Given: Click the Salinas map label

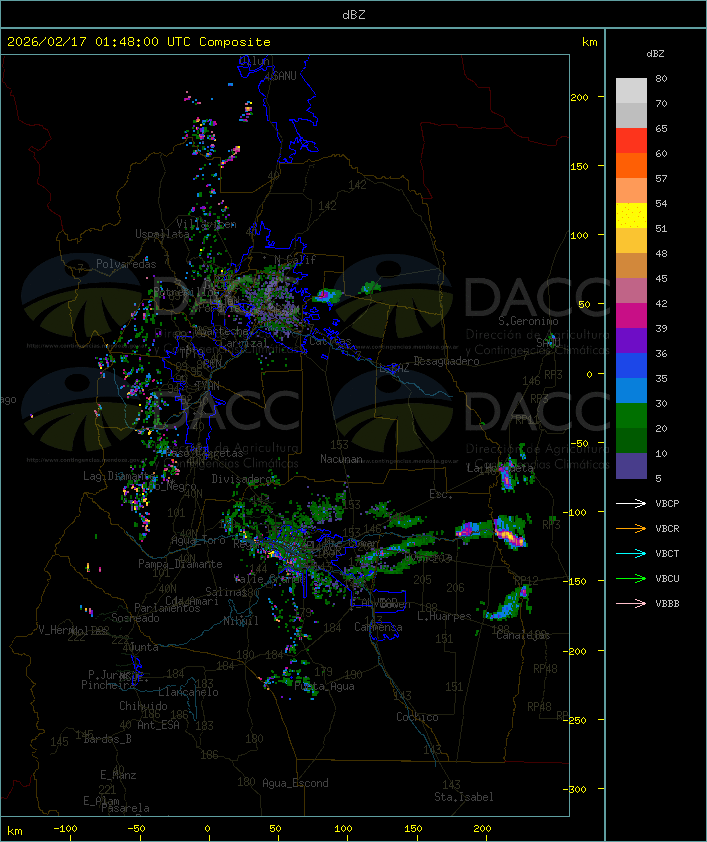Looking at the screenshot, I should tap(226, 591).
